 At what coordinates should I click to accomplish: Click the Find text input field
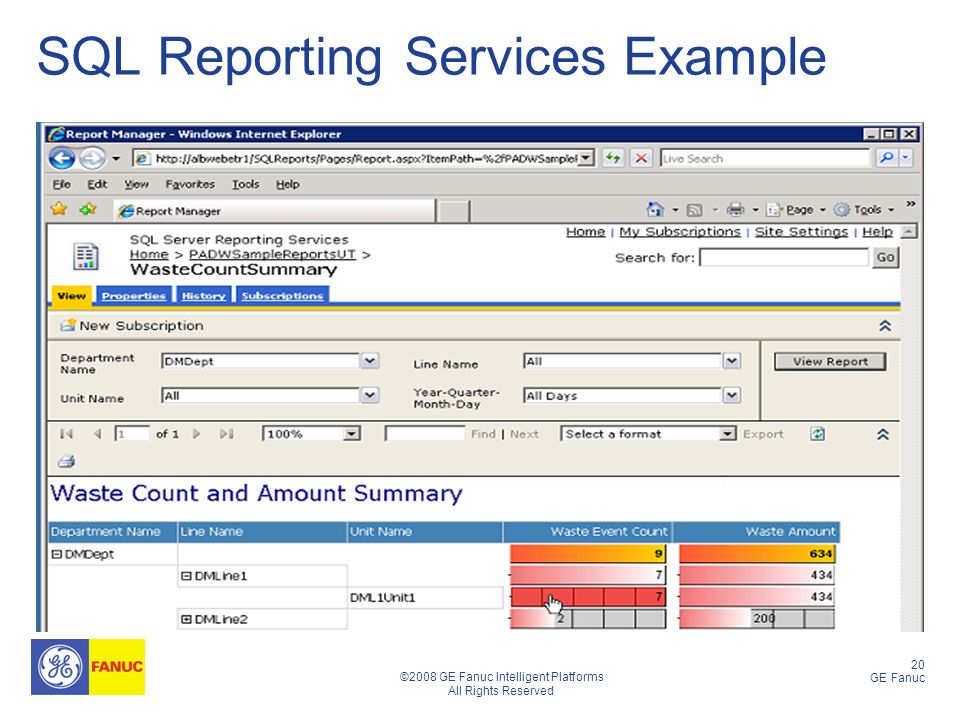[x=425, y=434]
